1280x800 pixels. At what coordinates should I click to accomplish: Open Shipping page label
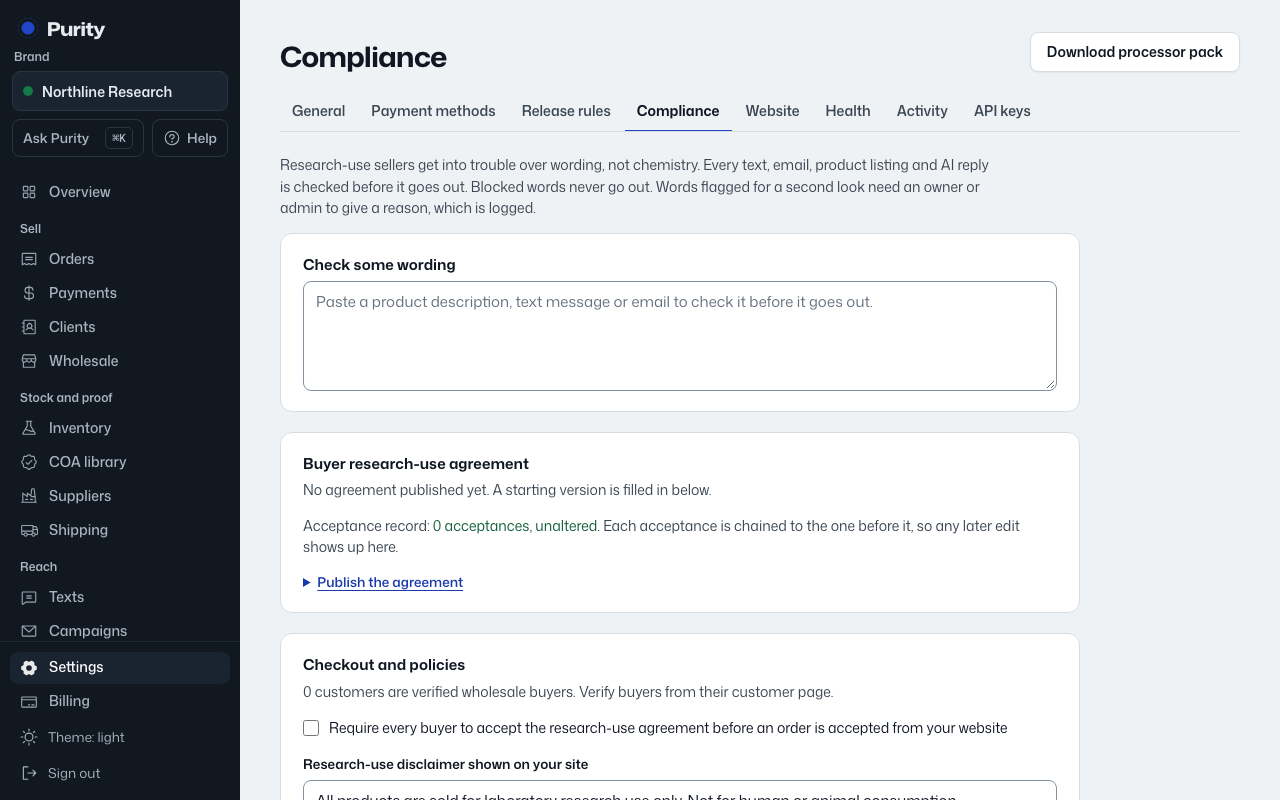tap(78, 530)
